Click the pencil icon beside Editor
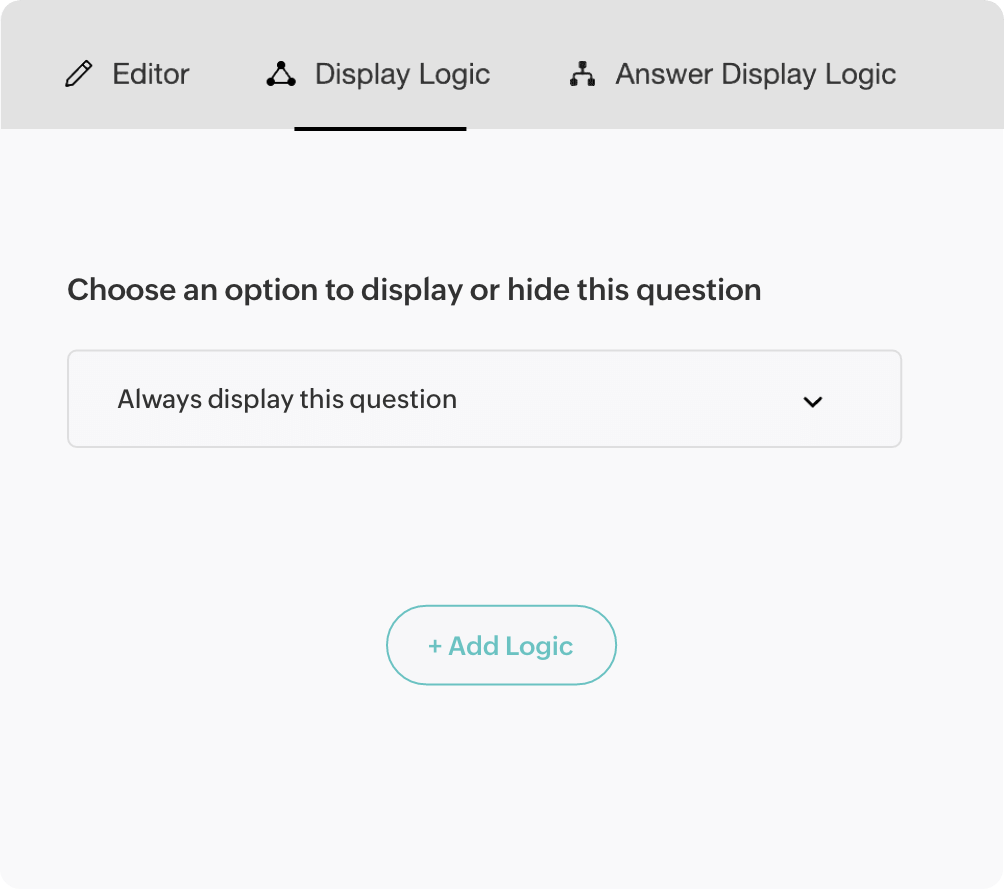The width and height of the screenshot is (1004, 889). click(78, 74)
